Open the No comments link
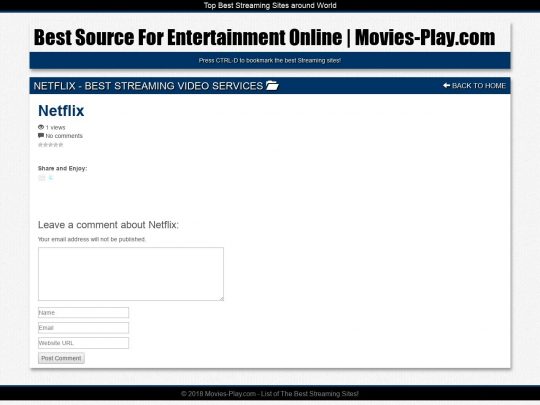Screen dimensions: 540x405 64,136
